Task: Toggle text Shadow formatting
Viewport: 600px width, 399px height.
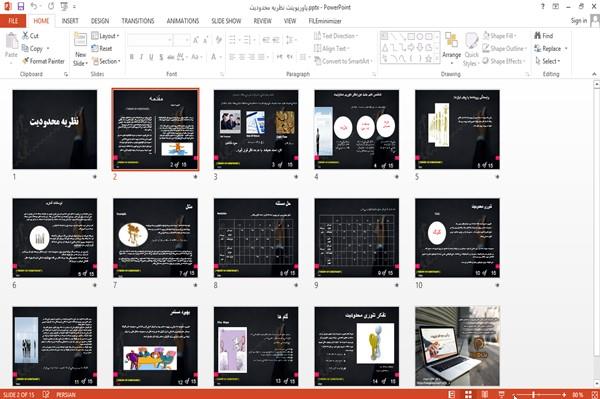Action: (161, 57)
